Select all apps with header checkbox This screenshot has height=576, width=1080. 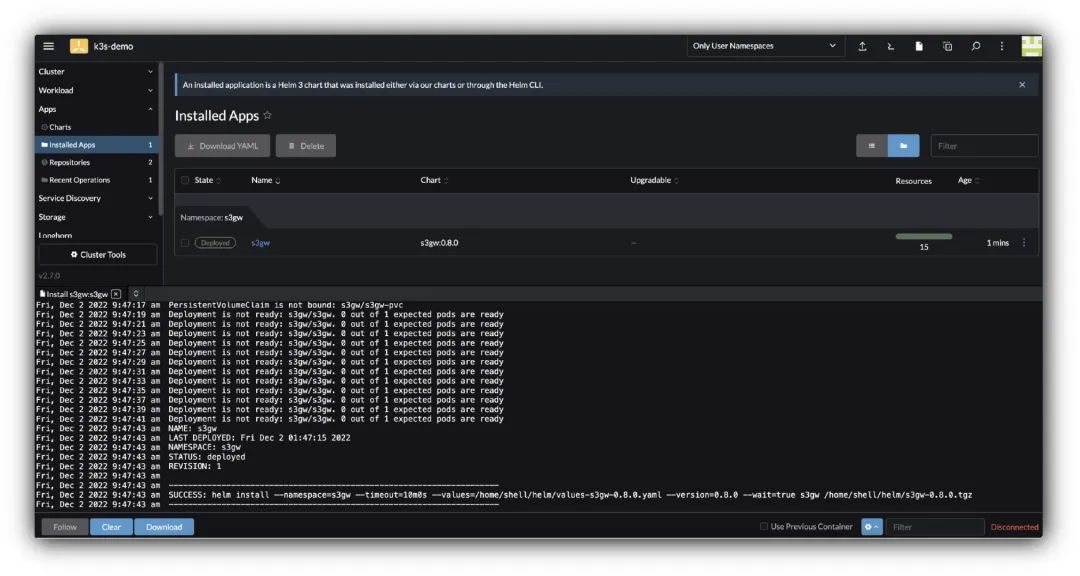tap(185, 181)
